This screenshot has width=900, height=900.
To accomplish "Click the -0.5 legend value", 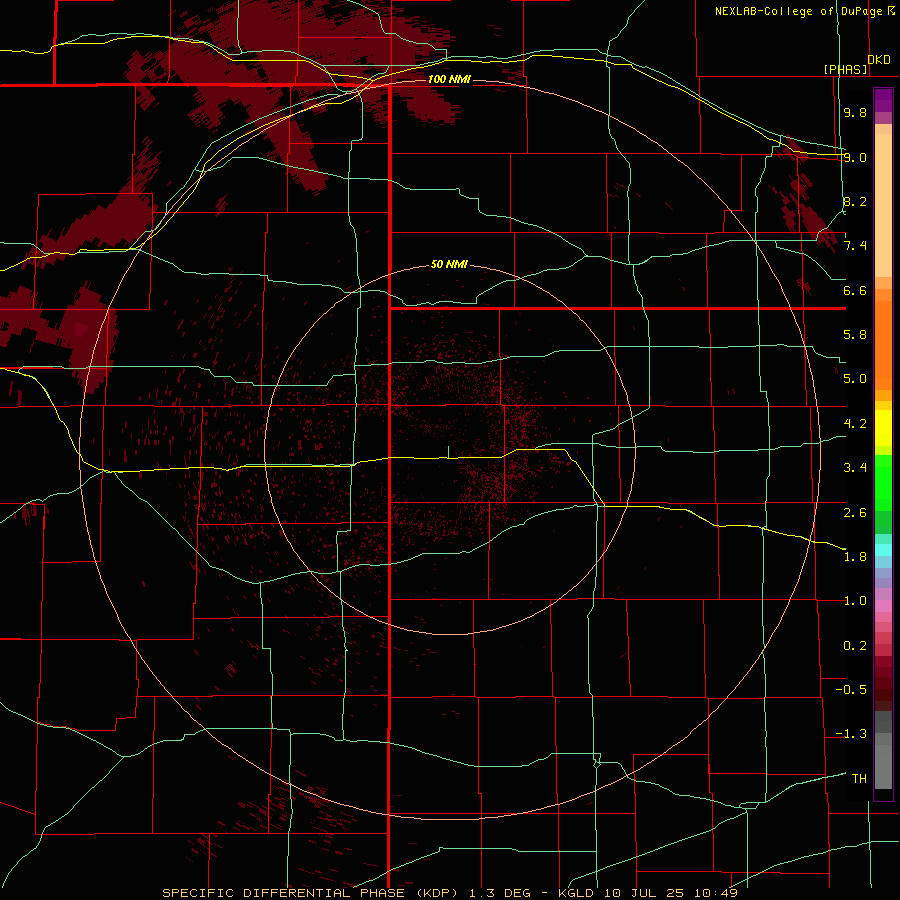I will tap(851, 690).
